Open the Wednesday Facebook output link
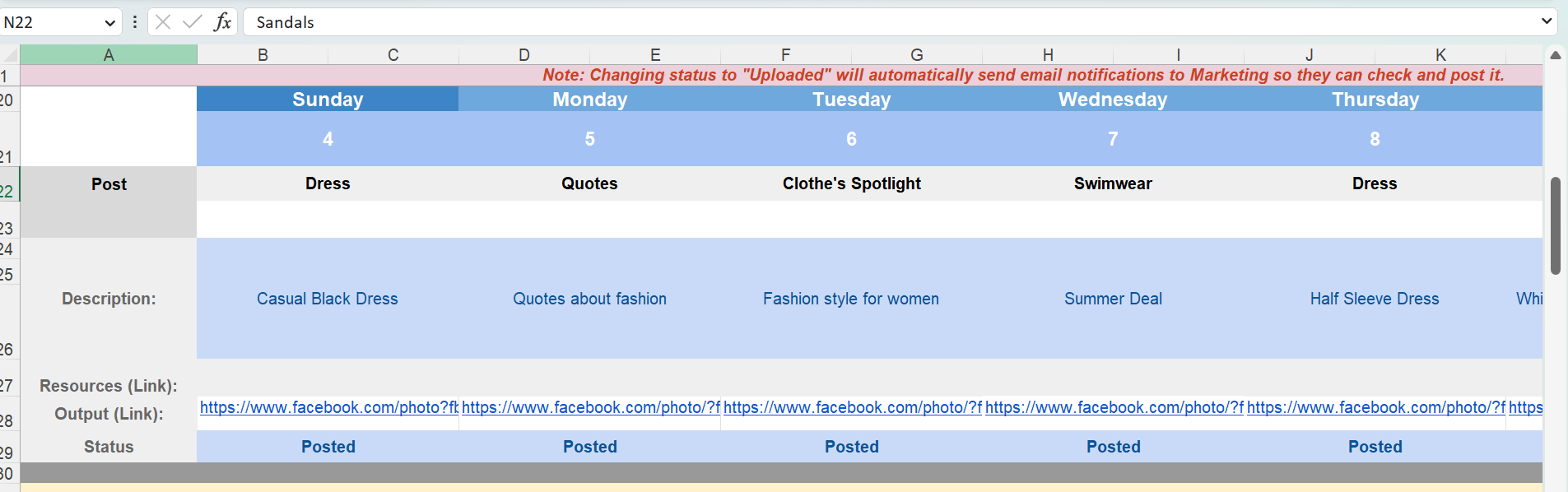Image resolution: width=1568 pixels, height=492 pixels. pos(1114,407)
